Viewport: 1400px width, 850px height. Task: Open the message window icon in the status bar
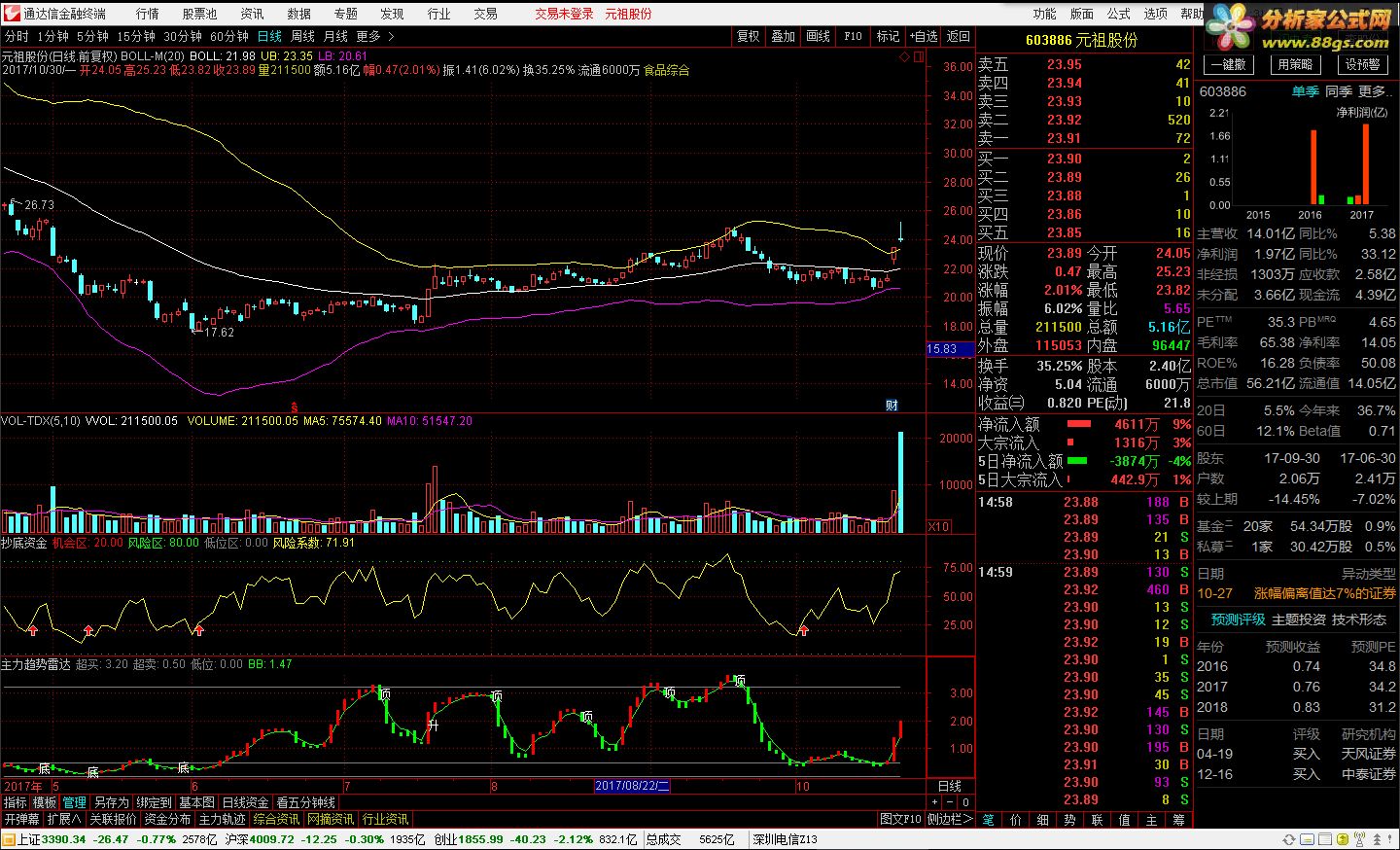pos(1307,839)
